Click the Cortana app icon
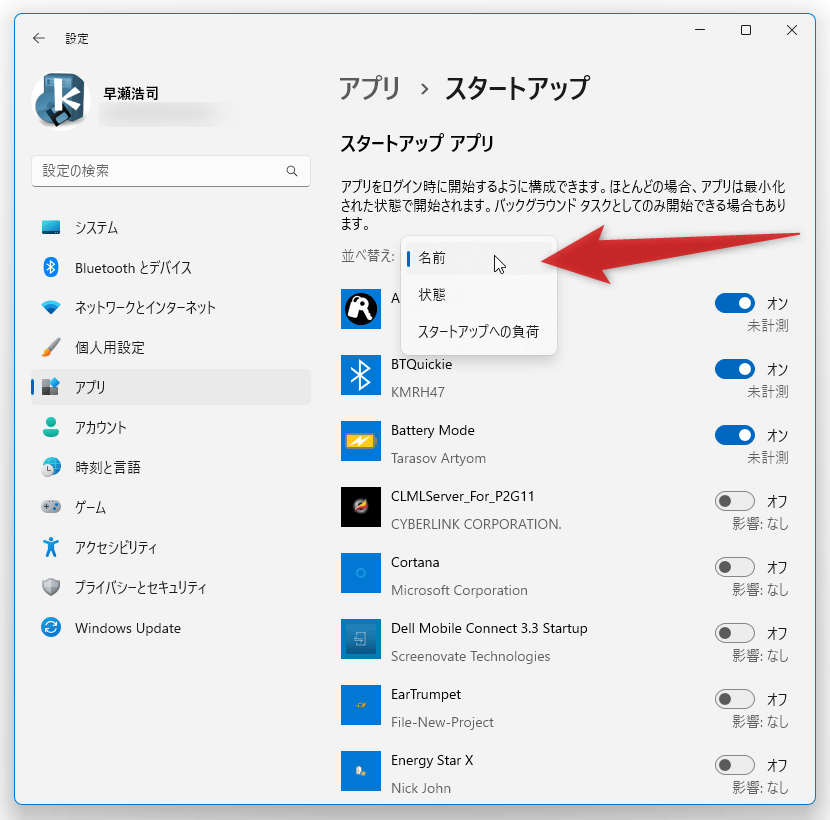The image size is (830, 820). click(x=360, y=573)
